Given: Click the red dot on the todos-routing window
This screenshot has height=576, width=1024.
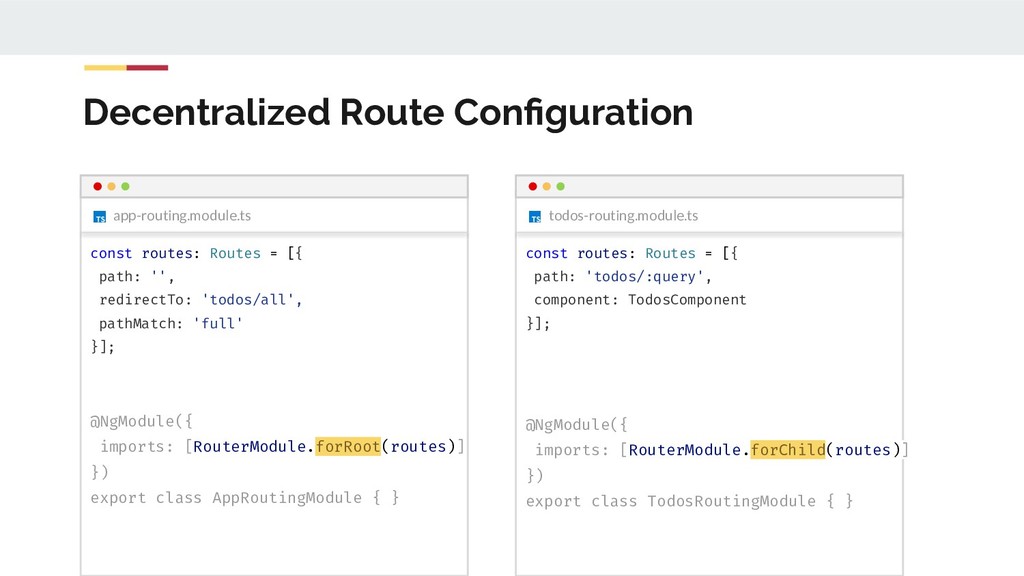Looking at the screenshot, I should (x=532, y=186).
